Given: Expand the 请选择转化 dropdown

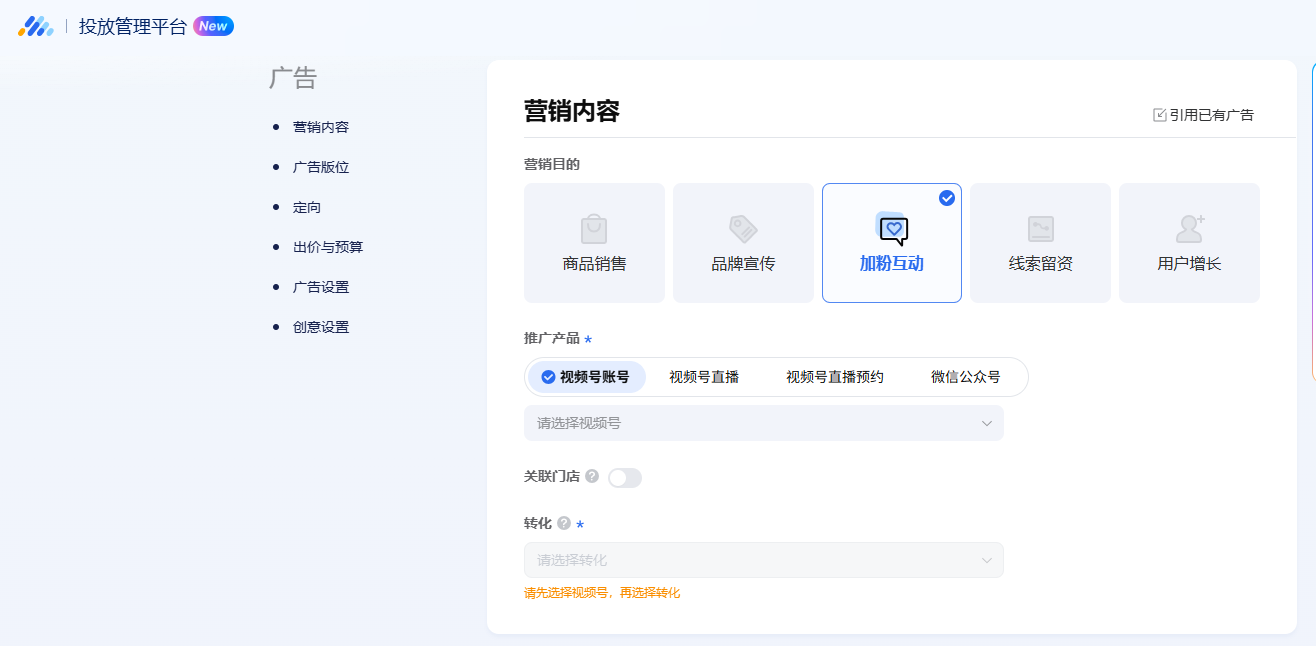Looking at the screenshot, I should click(x=764, y=560).
